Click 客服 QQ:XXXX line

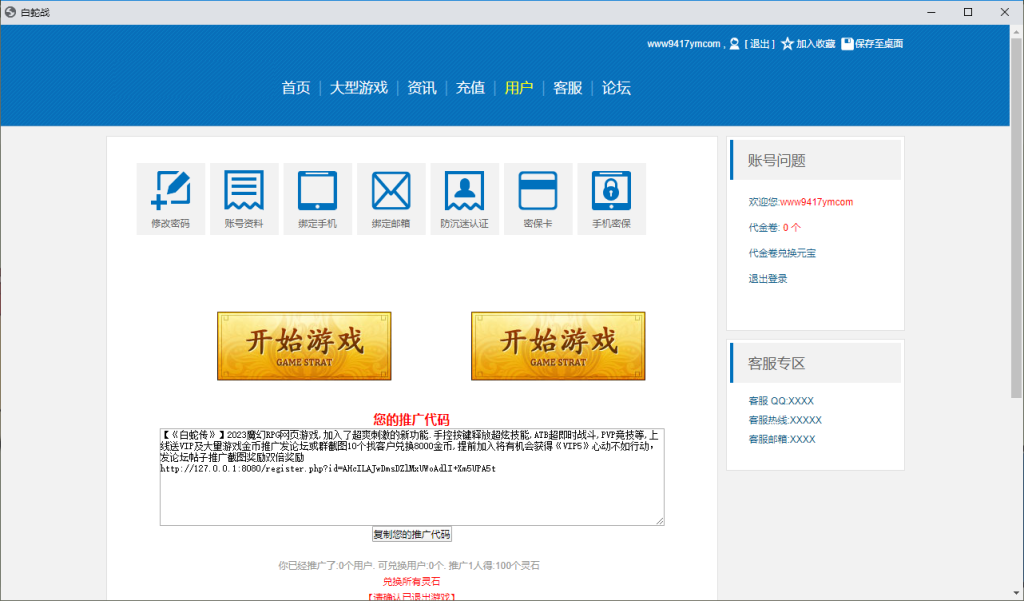pos(781,400)
